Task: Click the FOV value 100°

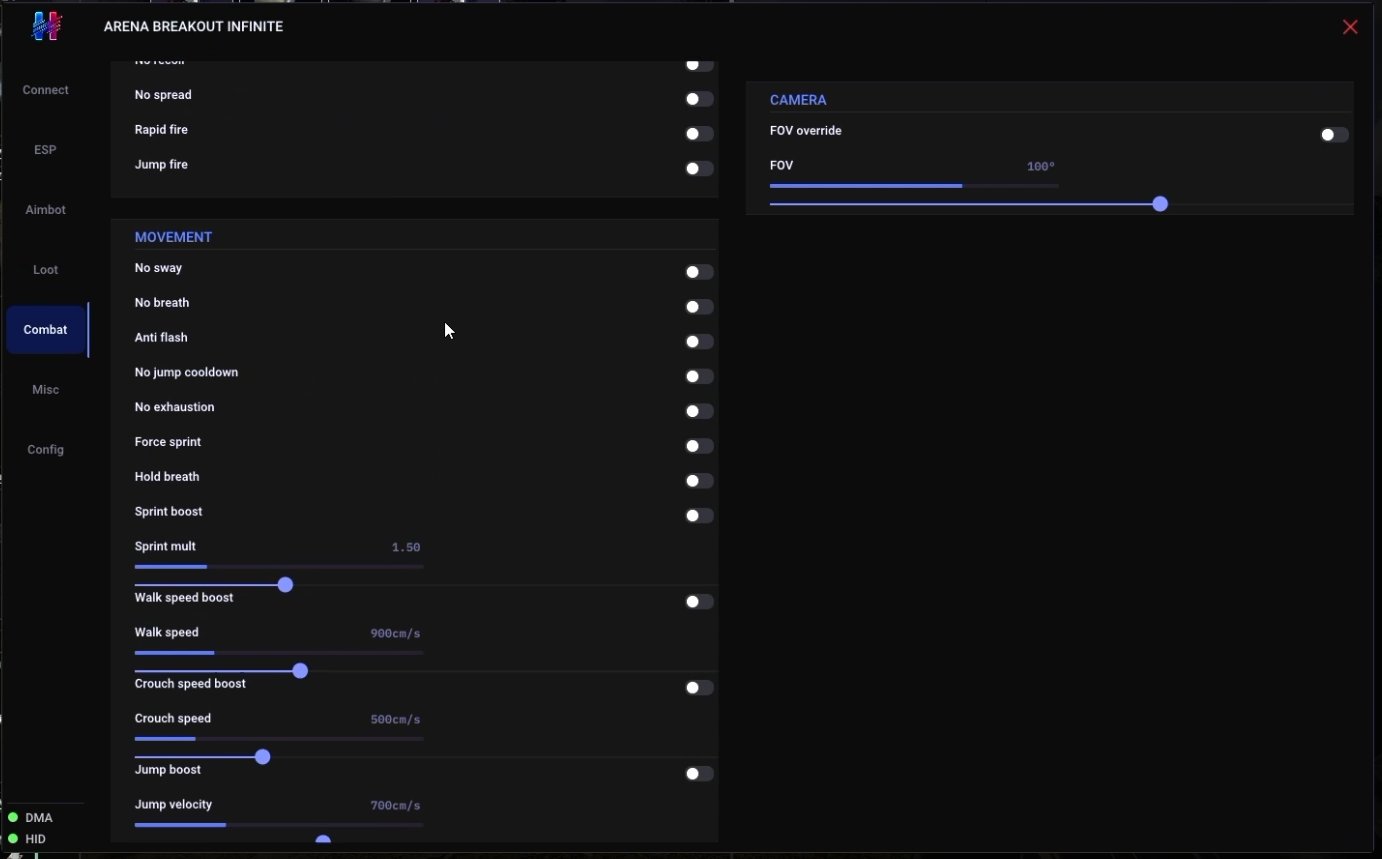Action: [1041, 167]
